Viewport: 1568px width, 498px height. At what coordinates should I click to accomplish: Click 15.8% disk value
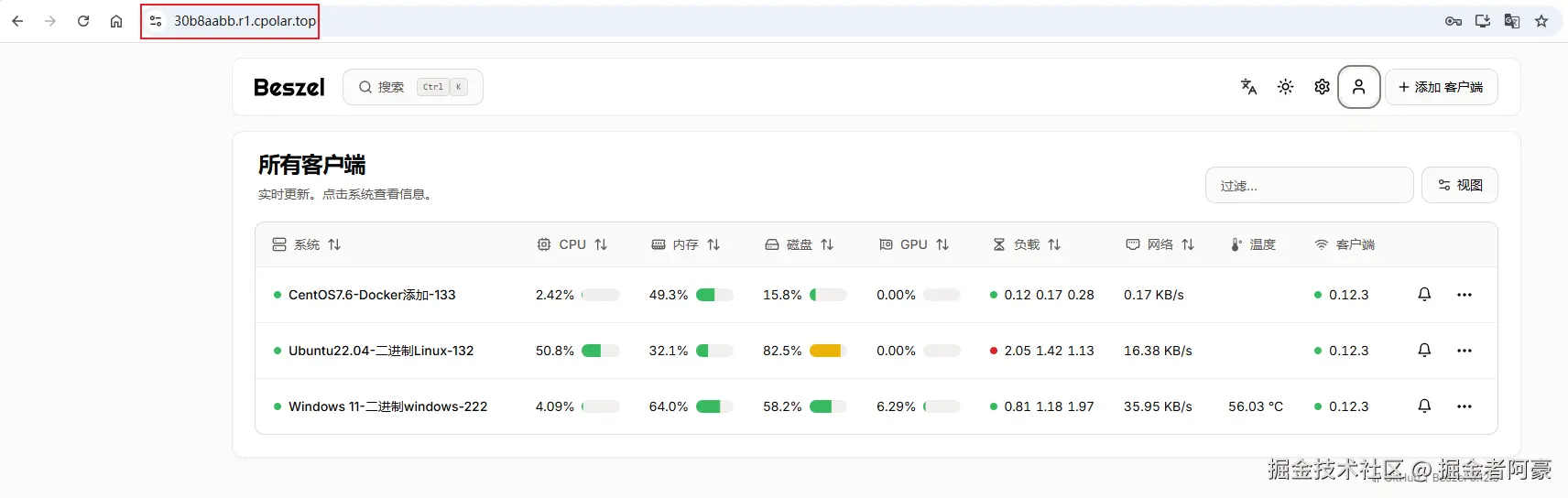[x=782, y=295]
